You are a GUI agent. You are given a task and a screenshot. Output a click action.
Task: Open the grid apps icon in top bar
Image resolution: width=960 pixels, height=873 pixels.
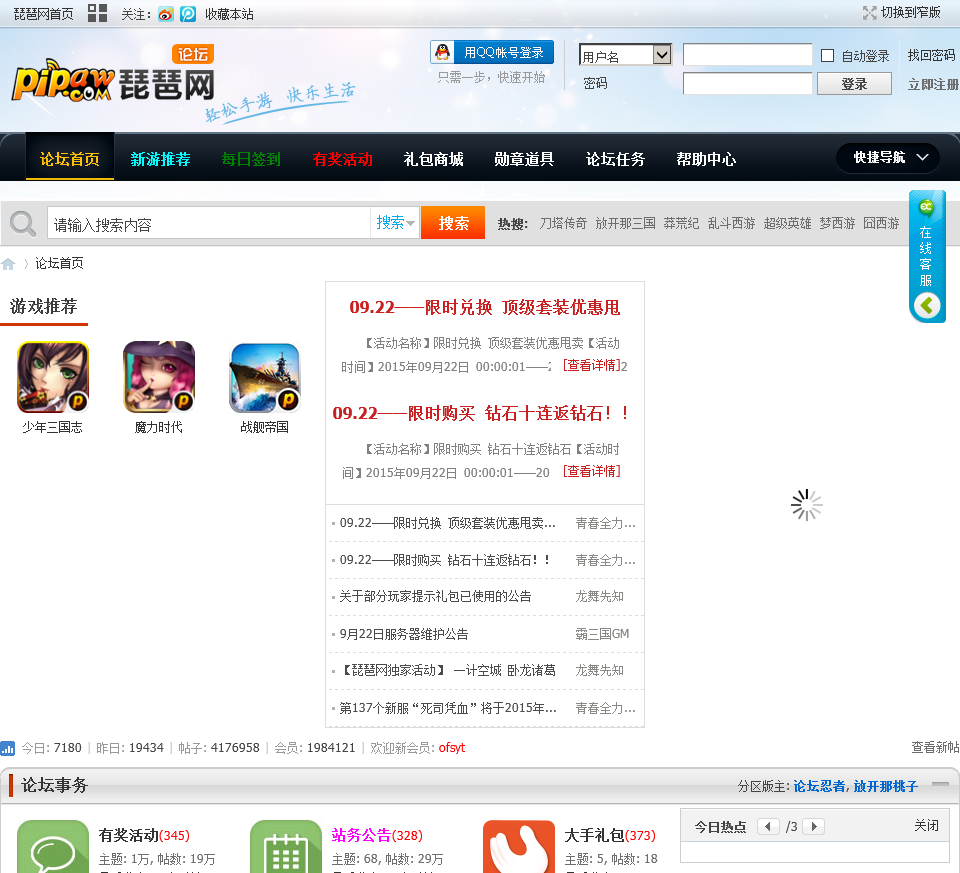click(97, 13)
